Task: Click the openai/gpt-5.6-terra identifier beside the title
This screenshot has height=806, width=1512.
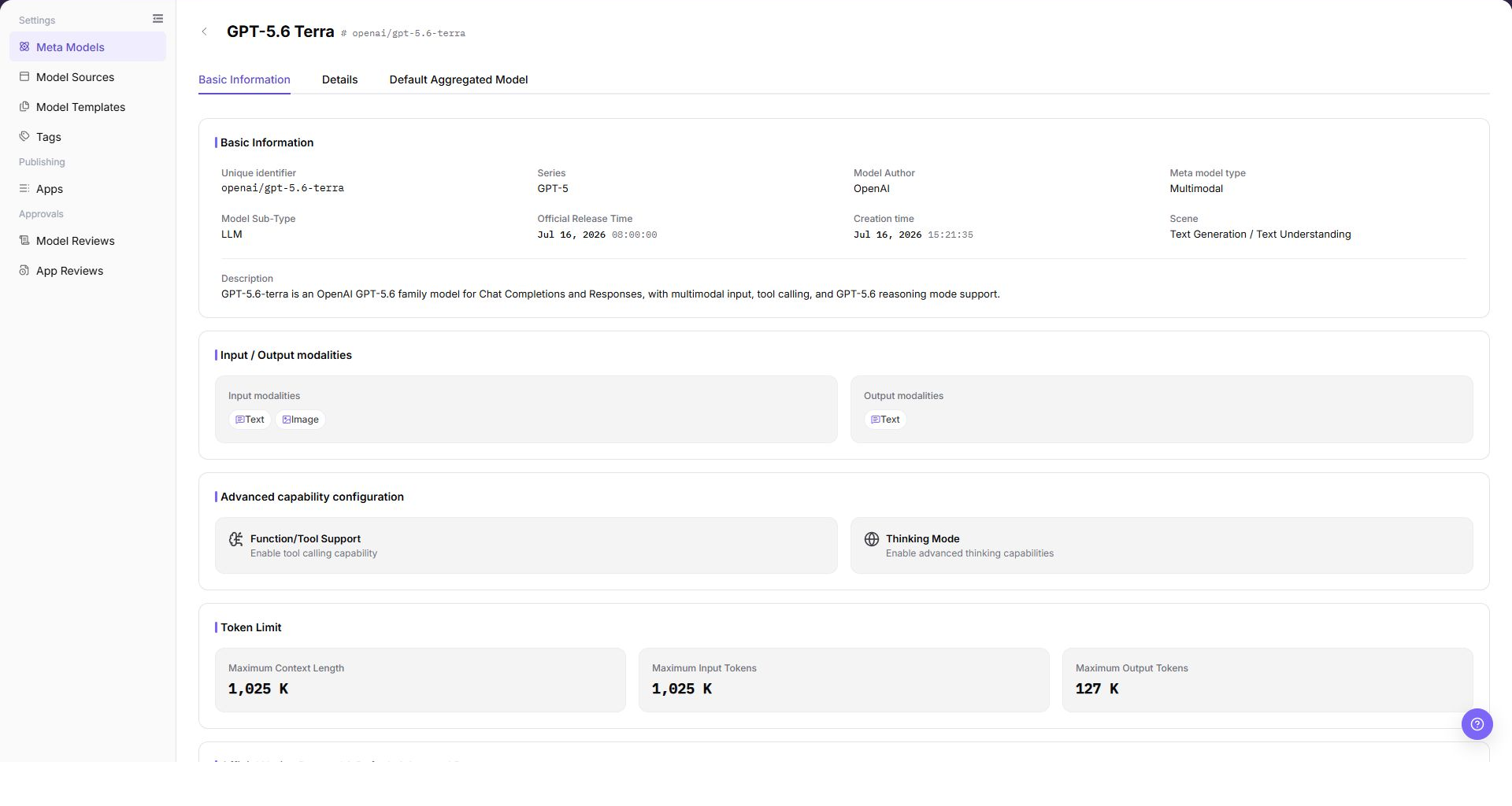Action: point(409,33)
